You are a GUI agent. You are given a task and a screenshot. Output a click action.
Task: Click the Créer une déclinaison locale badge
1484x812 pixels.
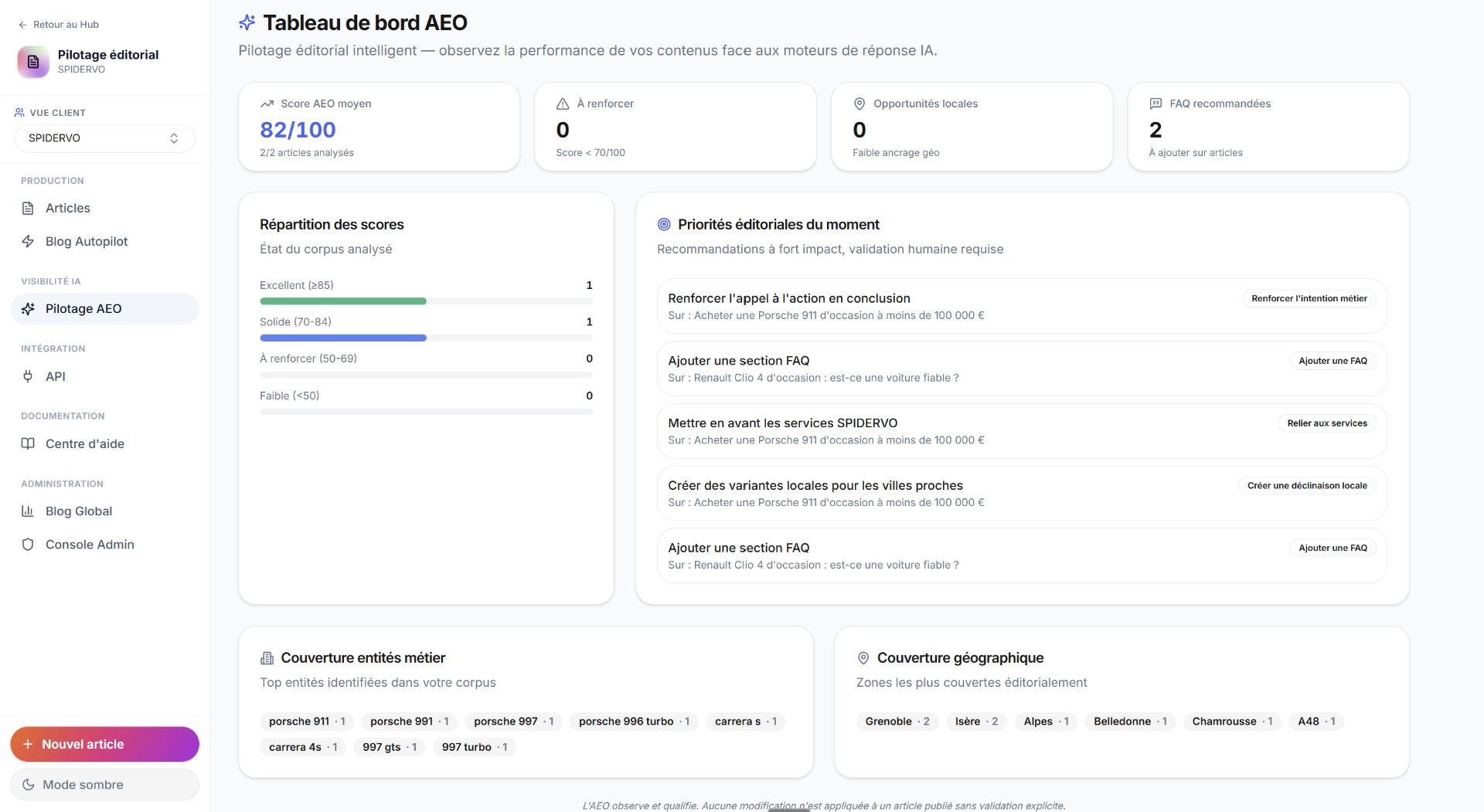1306,485
